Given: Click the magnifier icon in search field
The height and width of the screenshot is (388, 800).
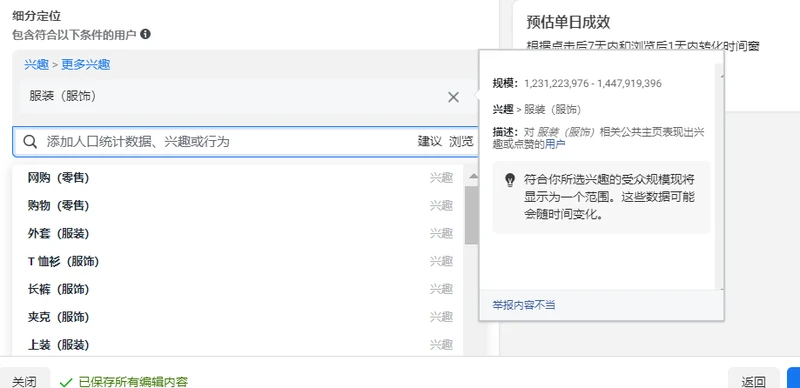Looking at the screenshot, I should pos(30,142).
